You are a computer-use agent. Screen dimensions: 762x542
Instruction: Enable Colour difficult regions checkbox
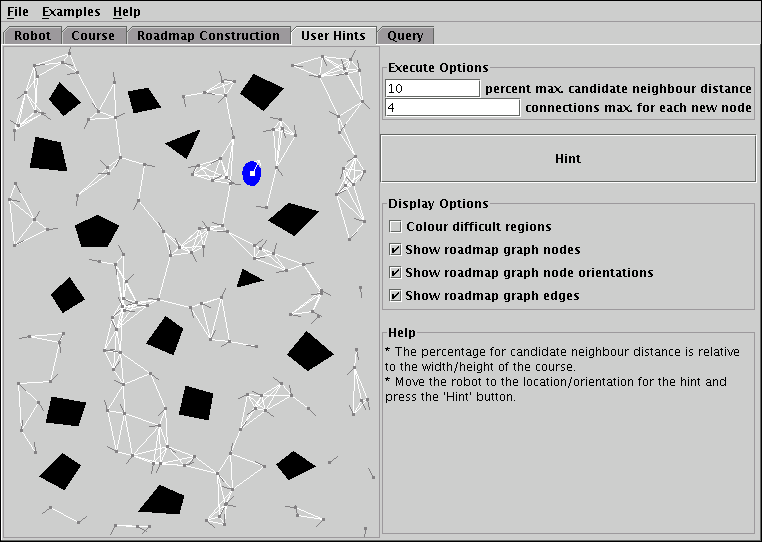[x=396, y=227]
